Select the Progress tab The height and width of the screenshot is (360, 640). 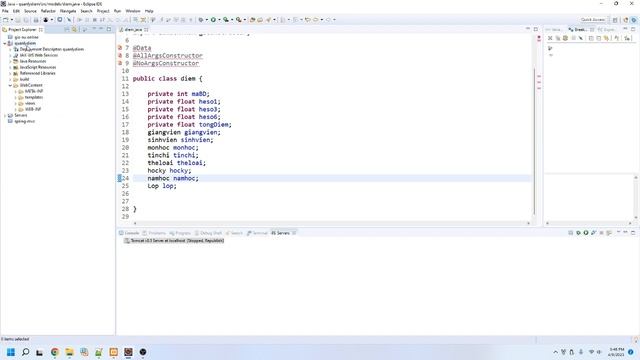(180, 233)
